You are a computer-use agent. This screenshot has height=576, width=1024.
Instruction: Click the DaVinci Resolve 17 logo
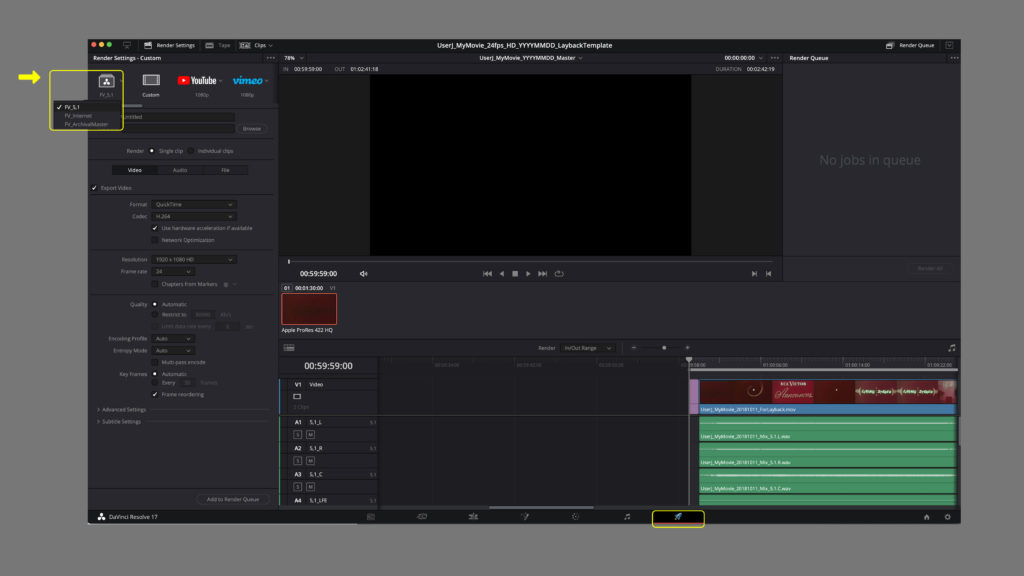point(102,517)
